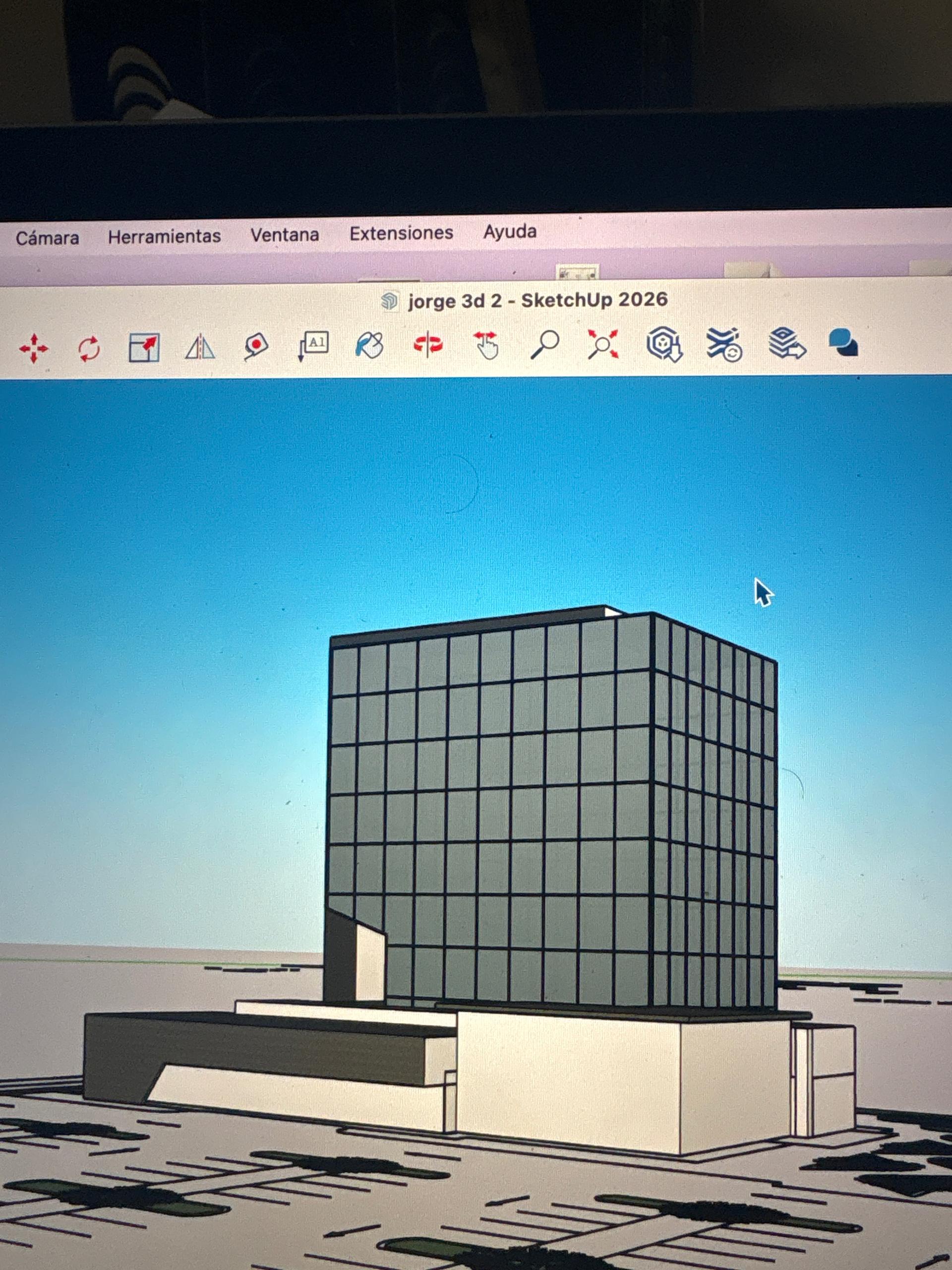Screen dimensions: 952x1270
Task: Click the Zoom Extents tool
Action: pos(602,344)
